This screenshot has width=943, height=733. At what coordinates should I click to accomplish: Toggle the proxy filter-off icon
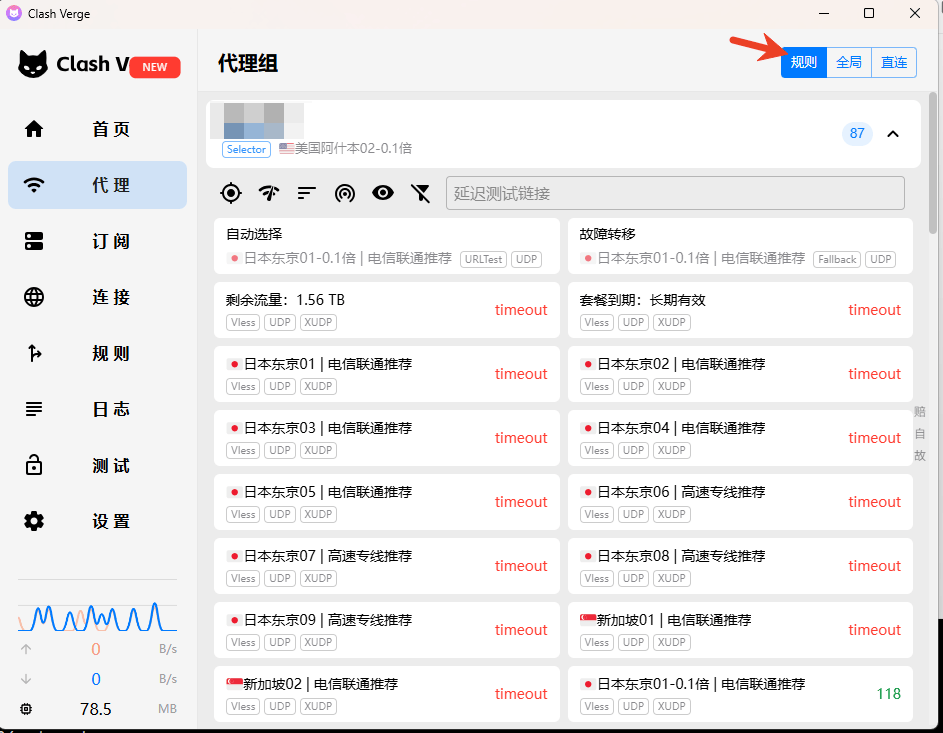coord(421,193)
